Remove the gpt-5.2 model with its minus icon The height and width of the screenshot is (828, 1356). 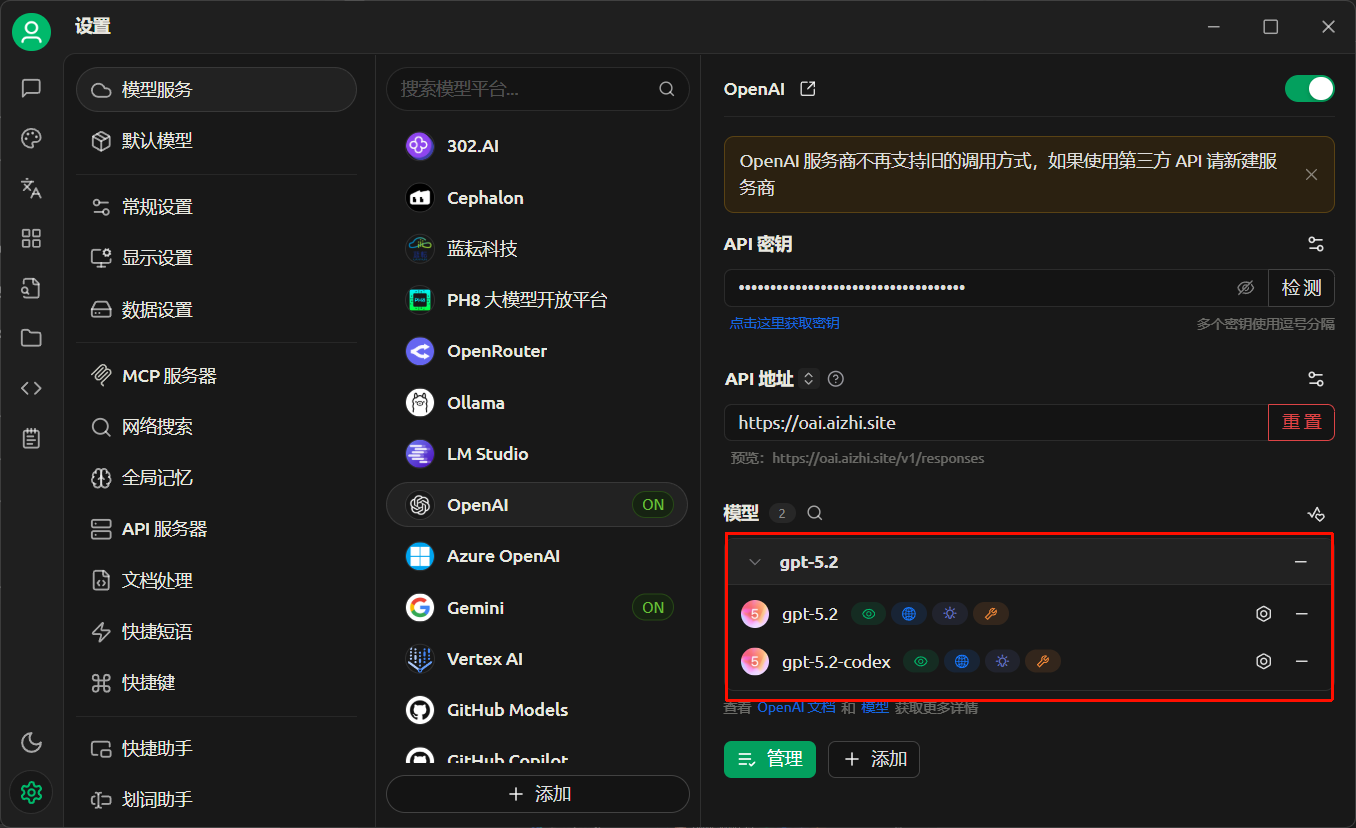(1302, 614)
